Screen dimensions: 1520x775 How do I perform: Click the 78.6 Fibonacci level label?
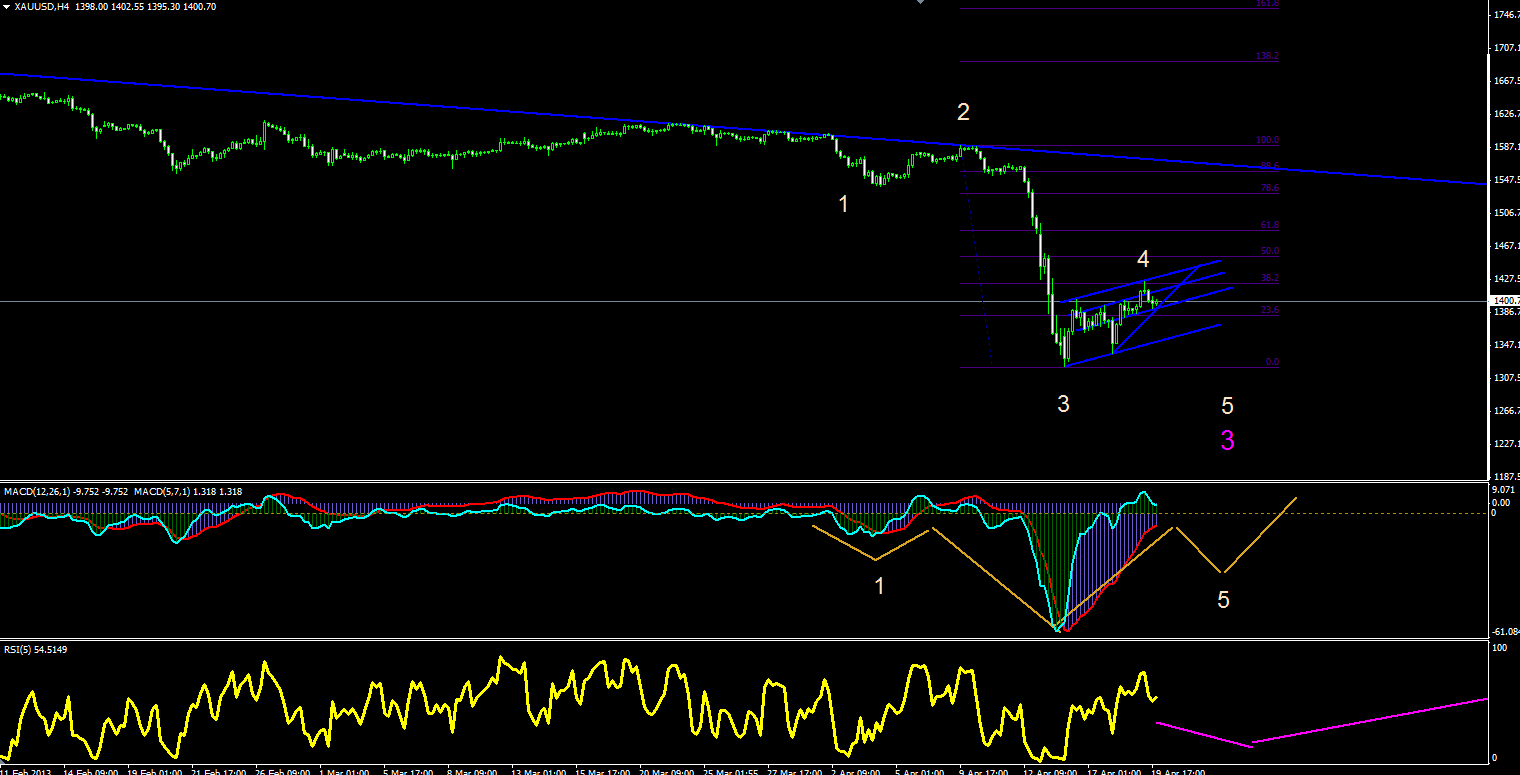click(x=1269, y=188)
